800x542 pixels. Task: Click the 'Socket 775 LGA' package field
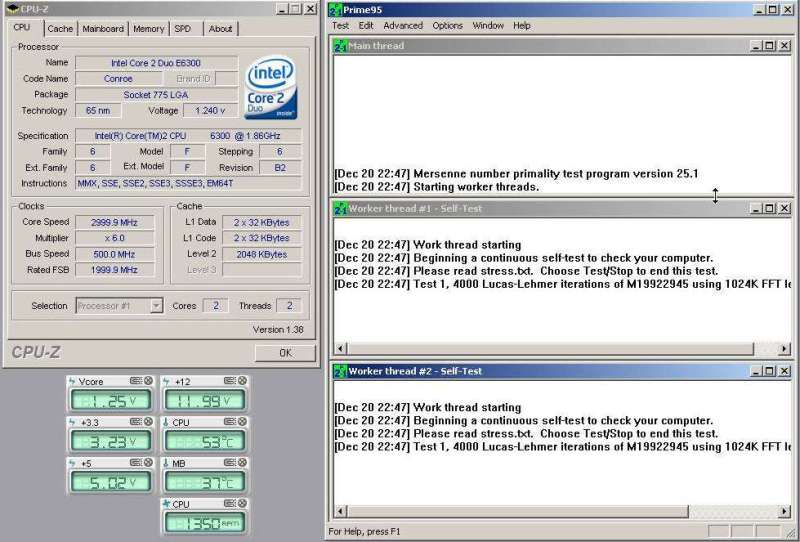tap(156, 94)
